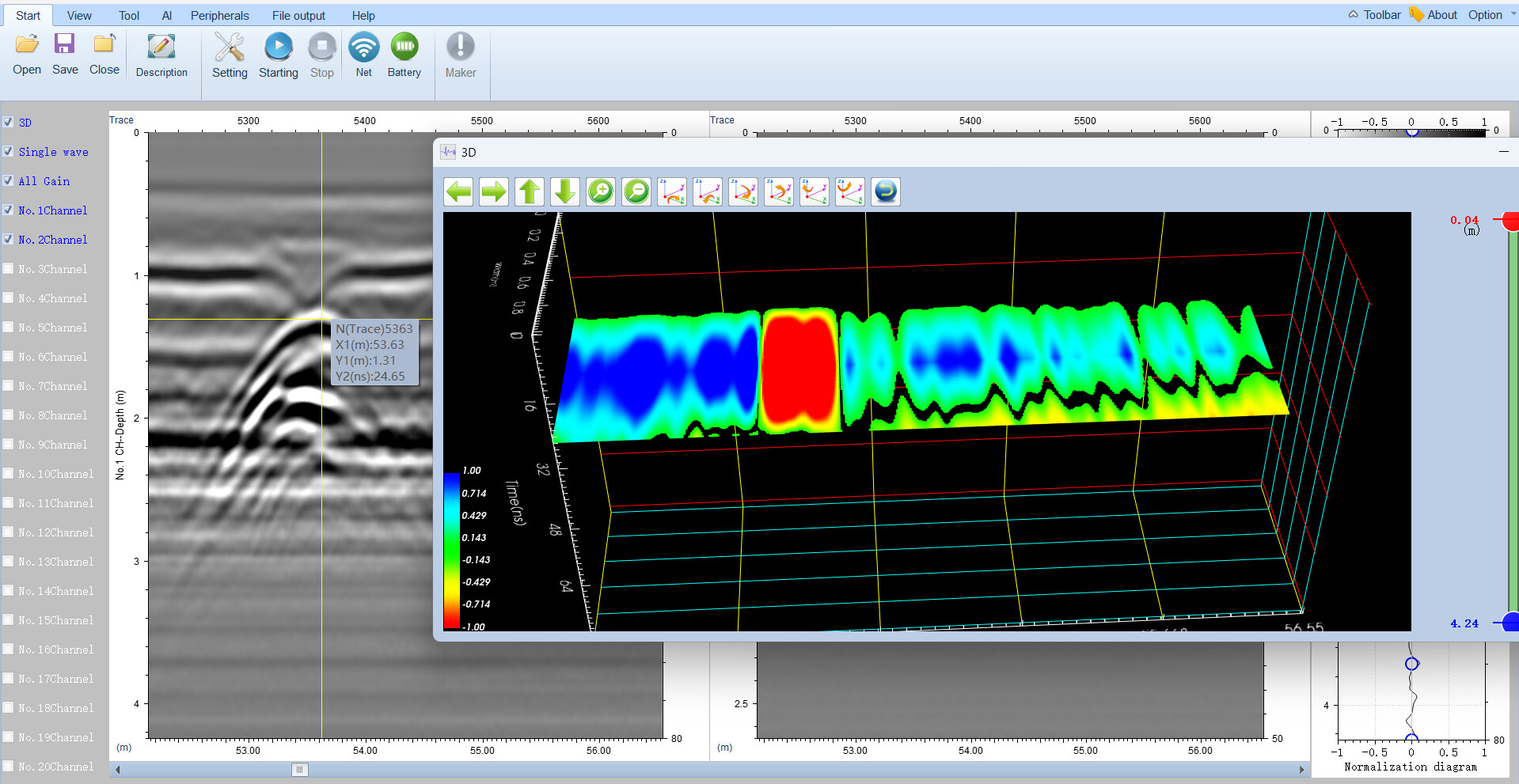This screenshot has height=784, width=1519.
Task: Minimize the 3D window
Action: [x=1503, y=151]
